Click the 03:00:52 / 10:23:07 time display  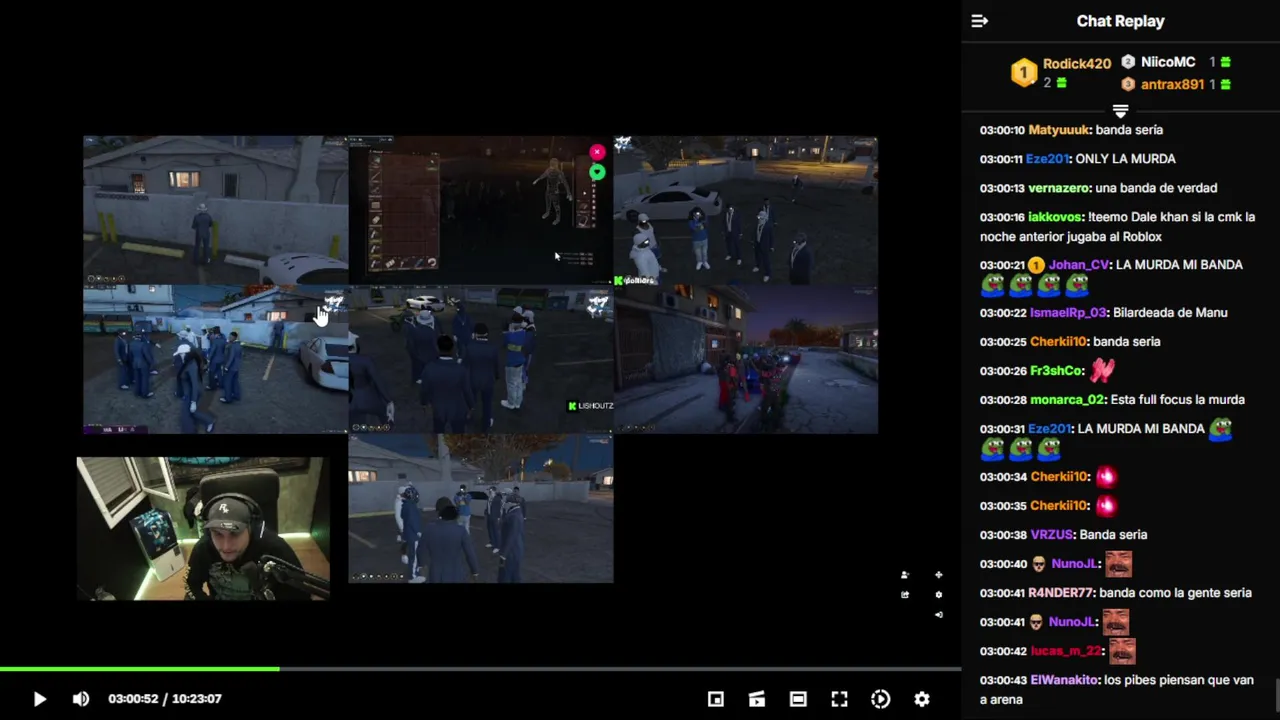pyautogui.click(x=165, y=699)
